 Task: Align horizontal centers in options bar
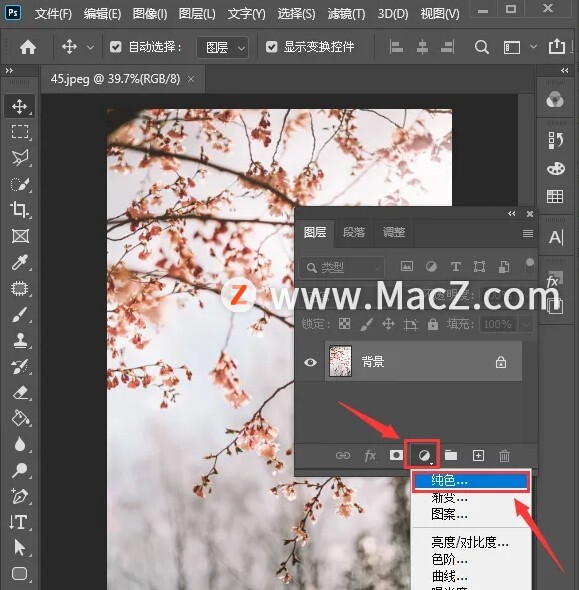pyautogui.click(x=422, y=47)
